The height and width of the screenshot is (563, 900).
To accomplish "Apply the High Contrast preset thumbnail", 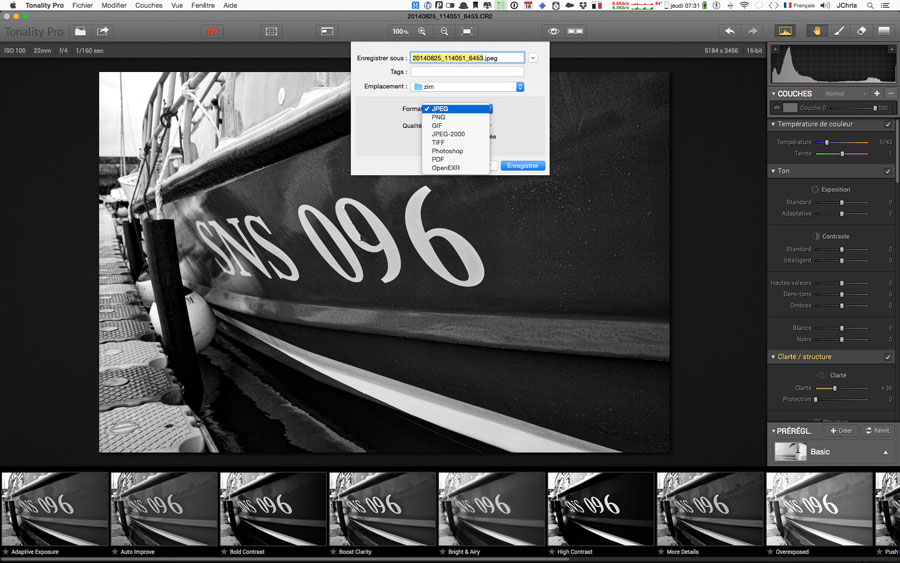I will tap(601, 509).
